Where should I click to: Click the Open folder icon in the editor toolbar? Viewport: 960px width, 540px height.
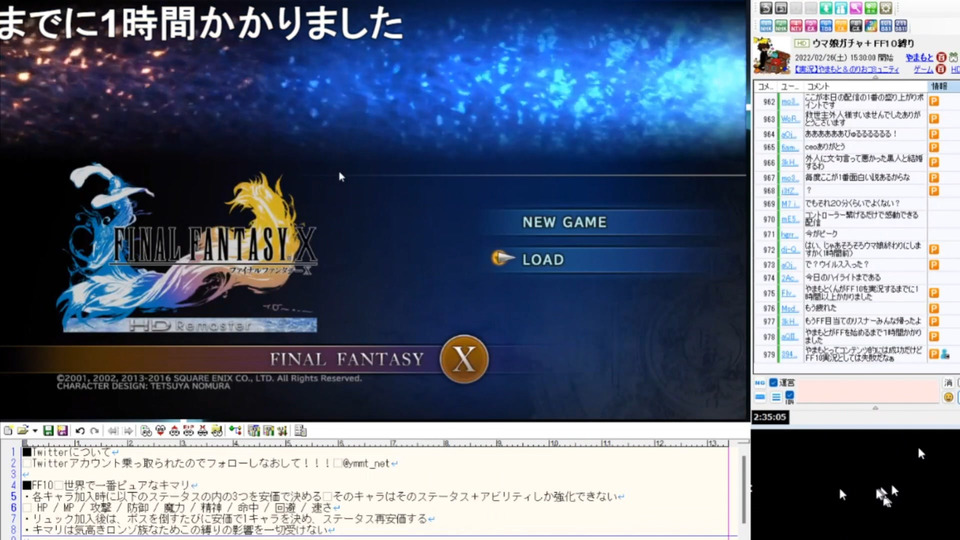tap(23, 430)
